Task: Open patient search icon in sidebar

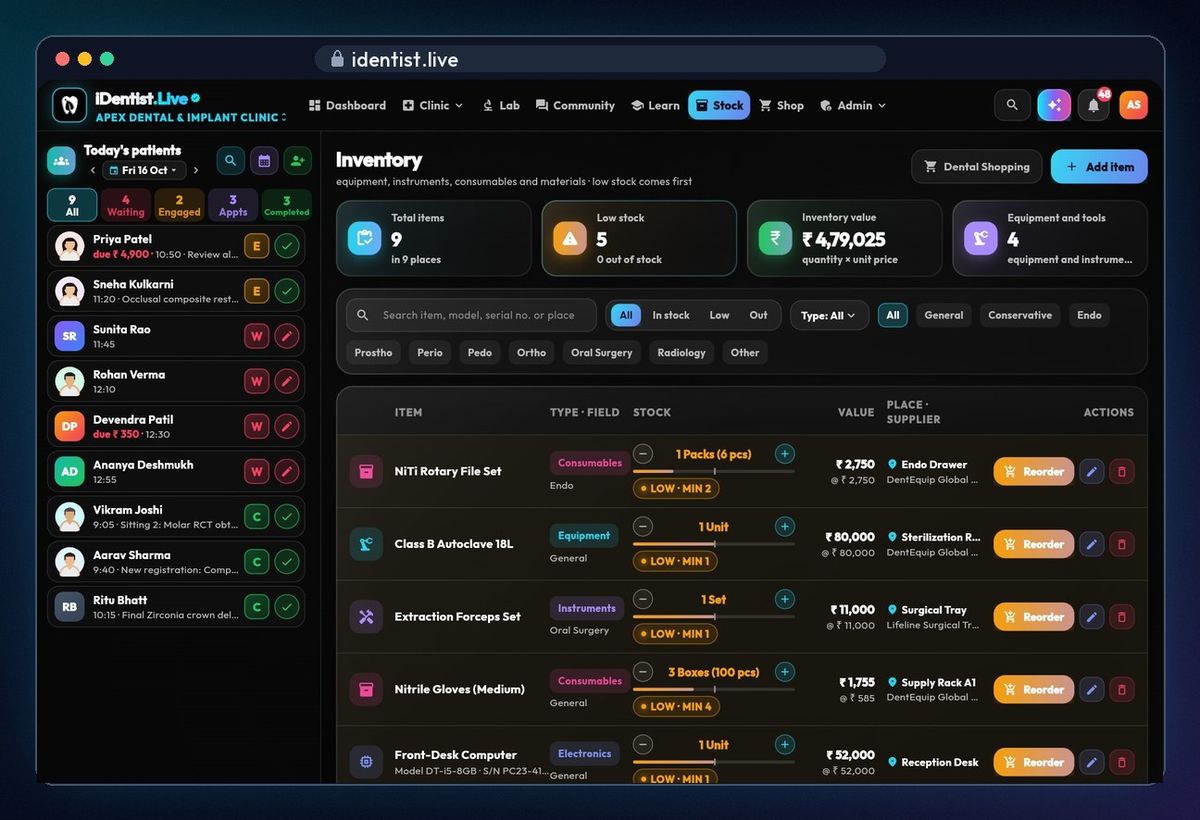Action: 230,160
